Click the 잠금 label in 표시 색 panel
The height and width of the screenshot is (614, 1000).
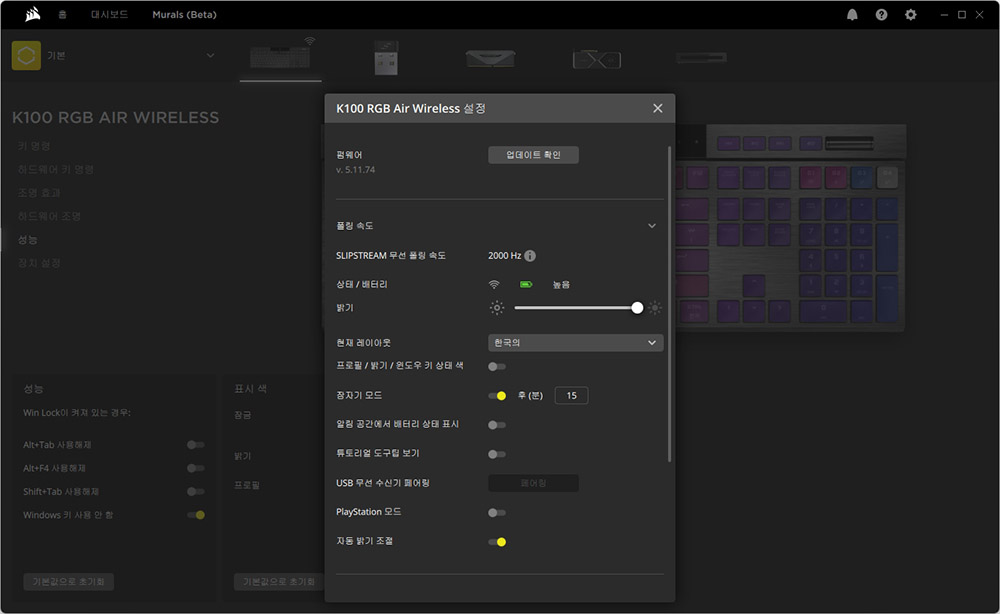click(x=242, y=415)
